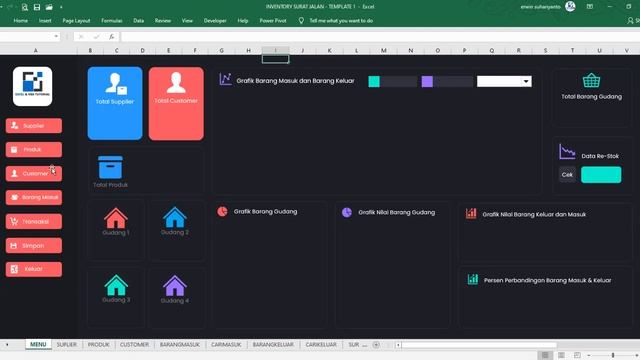Switch to the CARIMASUK sheet tab

click(x=226, y=344)
